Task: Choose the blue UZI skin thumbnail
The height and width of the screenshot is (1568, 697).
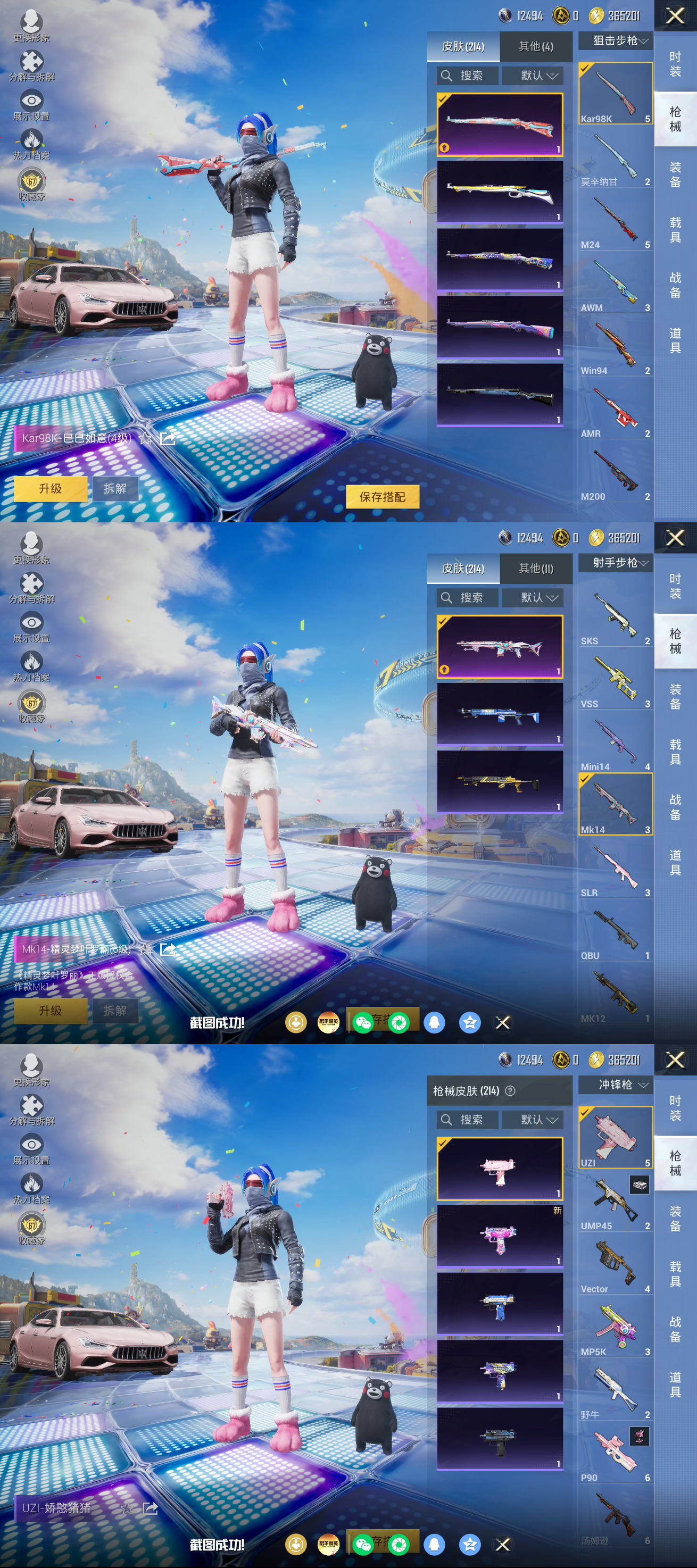Action: tap(500, 1304)
